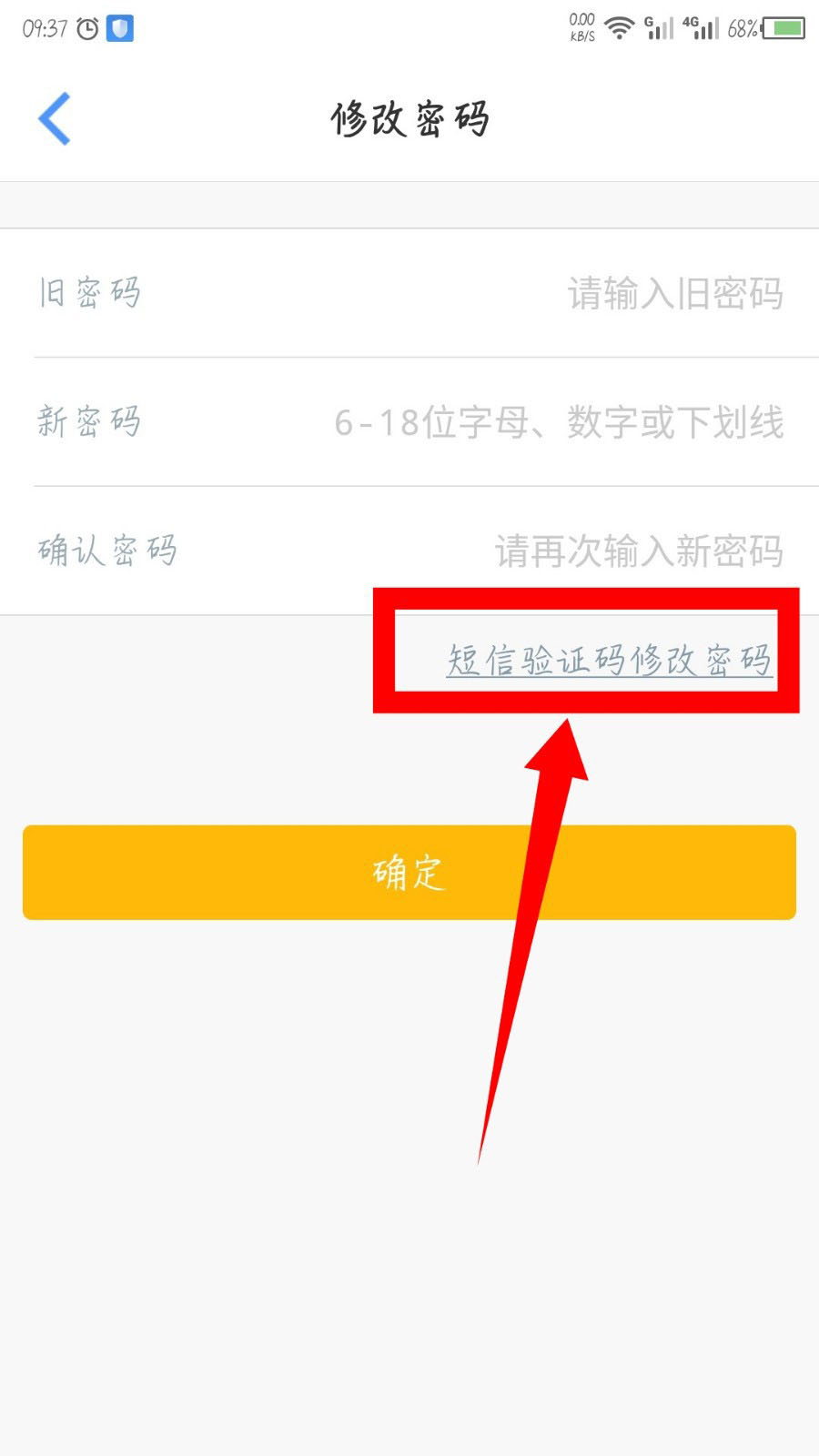Tap the 4G signal strength icon
This screenshot has width=819, height=1456.
(701, 28)
